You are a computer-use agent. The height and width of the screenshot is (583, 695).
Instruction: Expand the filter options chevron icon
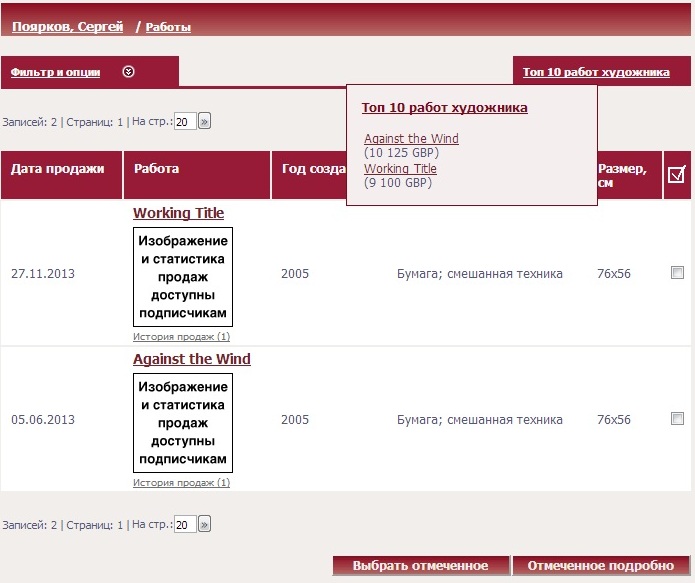click(128, 72)
